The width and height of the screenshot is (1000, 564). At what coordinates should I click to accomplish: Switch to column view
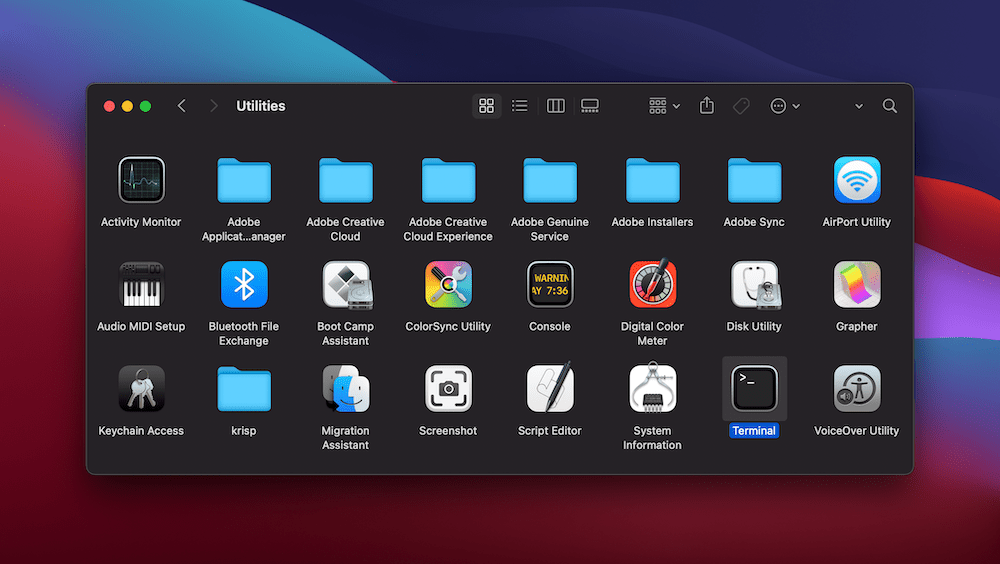click(x=555, y=106)
